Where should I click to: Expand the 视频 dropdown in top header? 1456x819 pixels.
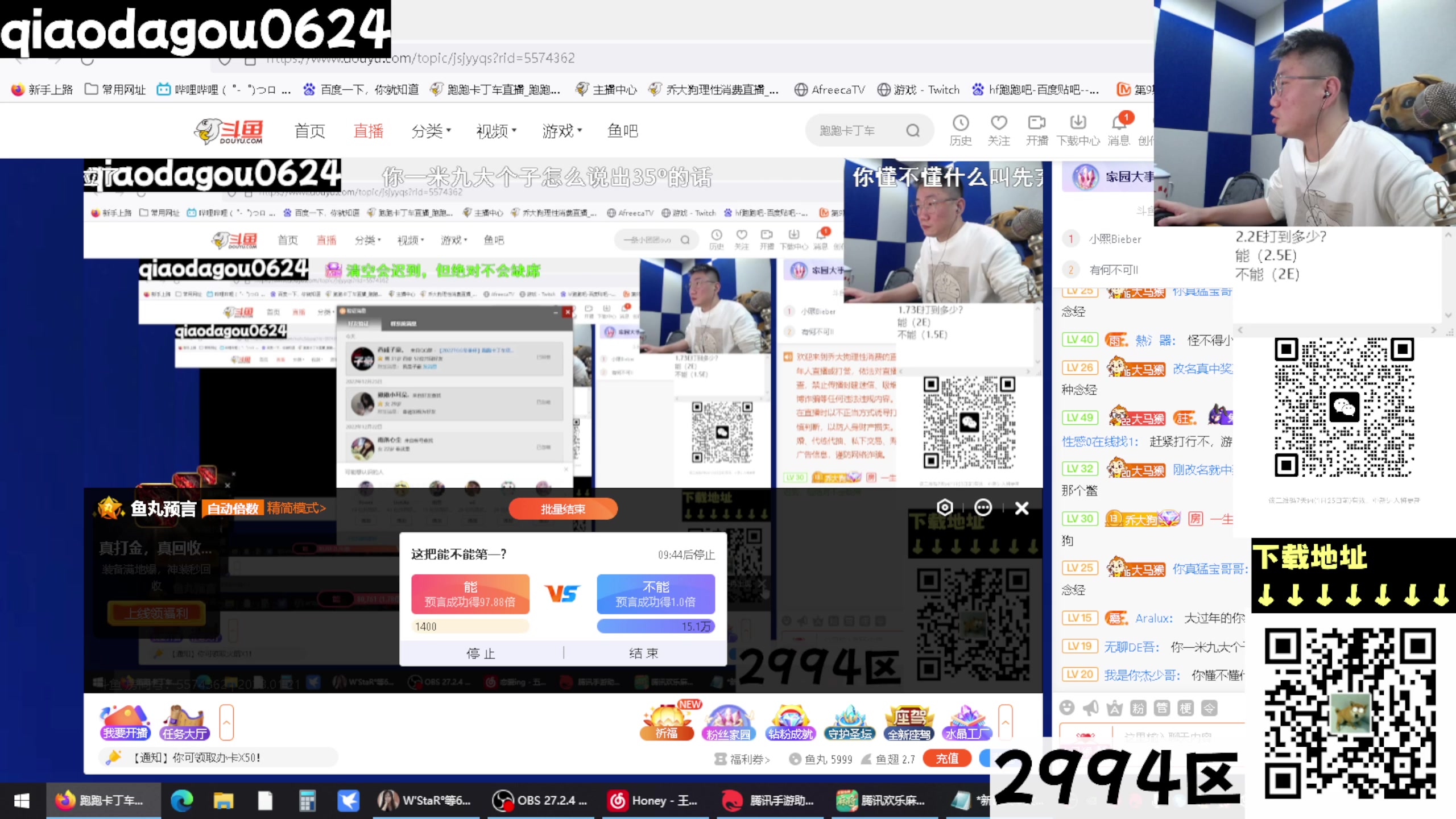coord(497,131)
